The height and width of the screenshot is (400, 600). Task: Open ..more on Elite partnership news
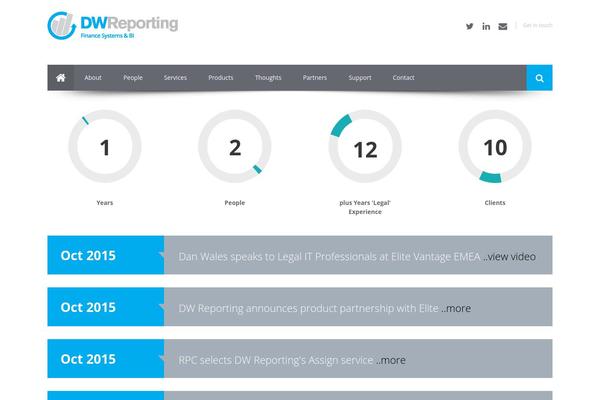point(456,308)
